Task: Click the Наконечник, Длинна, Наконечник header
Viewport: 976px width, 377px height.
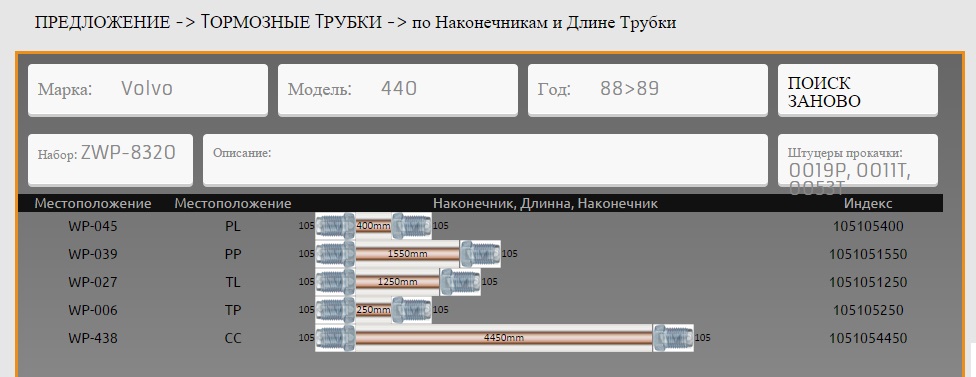Action: (545, 203)
